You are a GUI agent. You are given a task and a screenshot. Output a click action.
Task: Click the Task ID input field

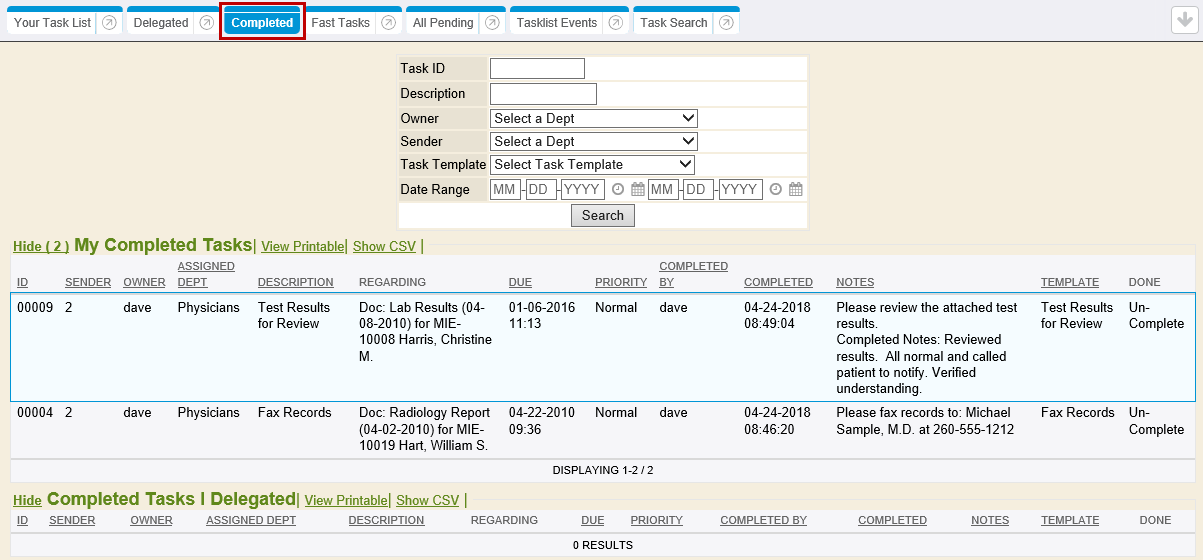pos(537,69)
